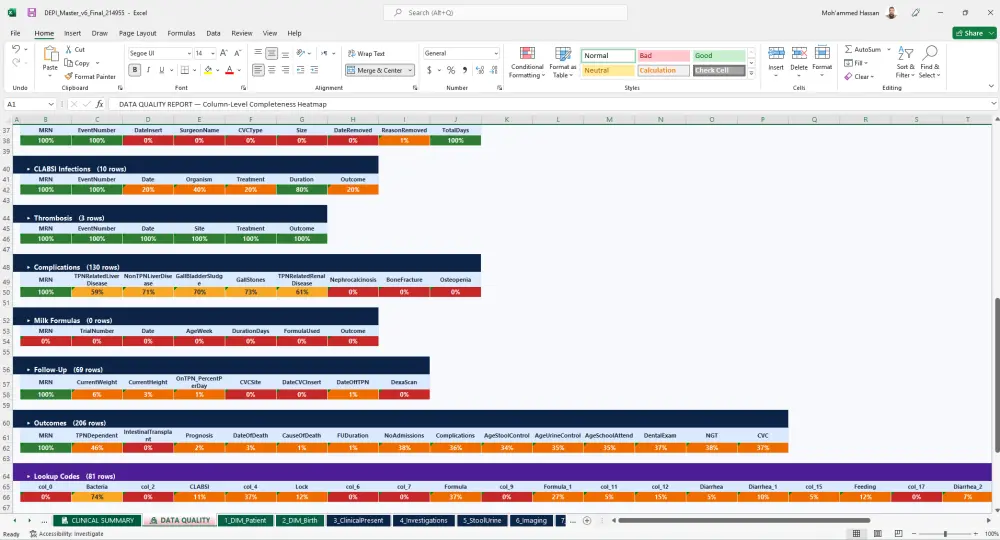The width and height of the screenshot is (1000, 540).
Task: Click the Insert Function fx icon
Action: coord(99,104)
